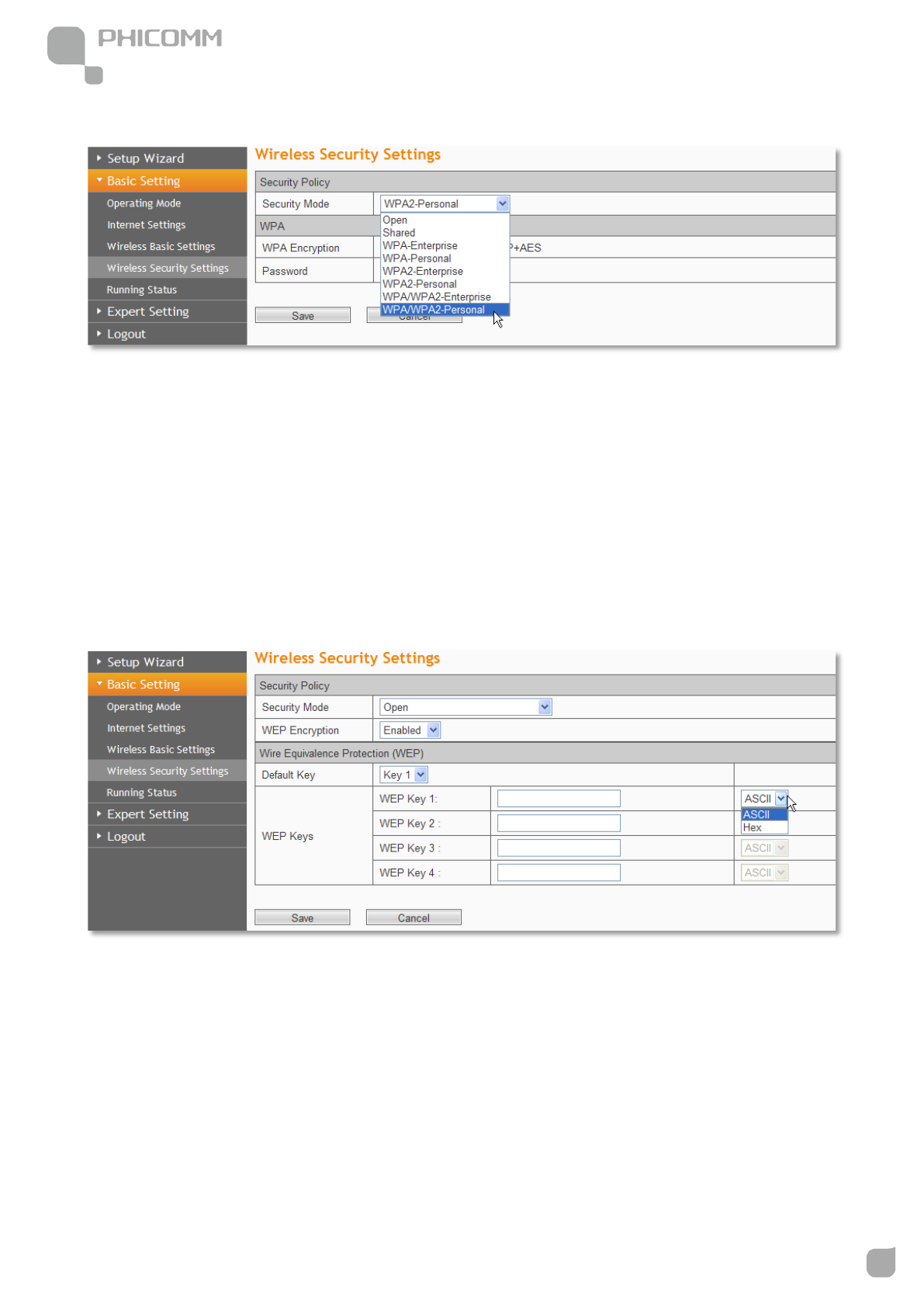Screen dimensions: 924x1304
Task: Select highlighted ASCII option in format list
Action: [x=764, y=815]
